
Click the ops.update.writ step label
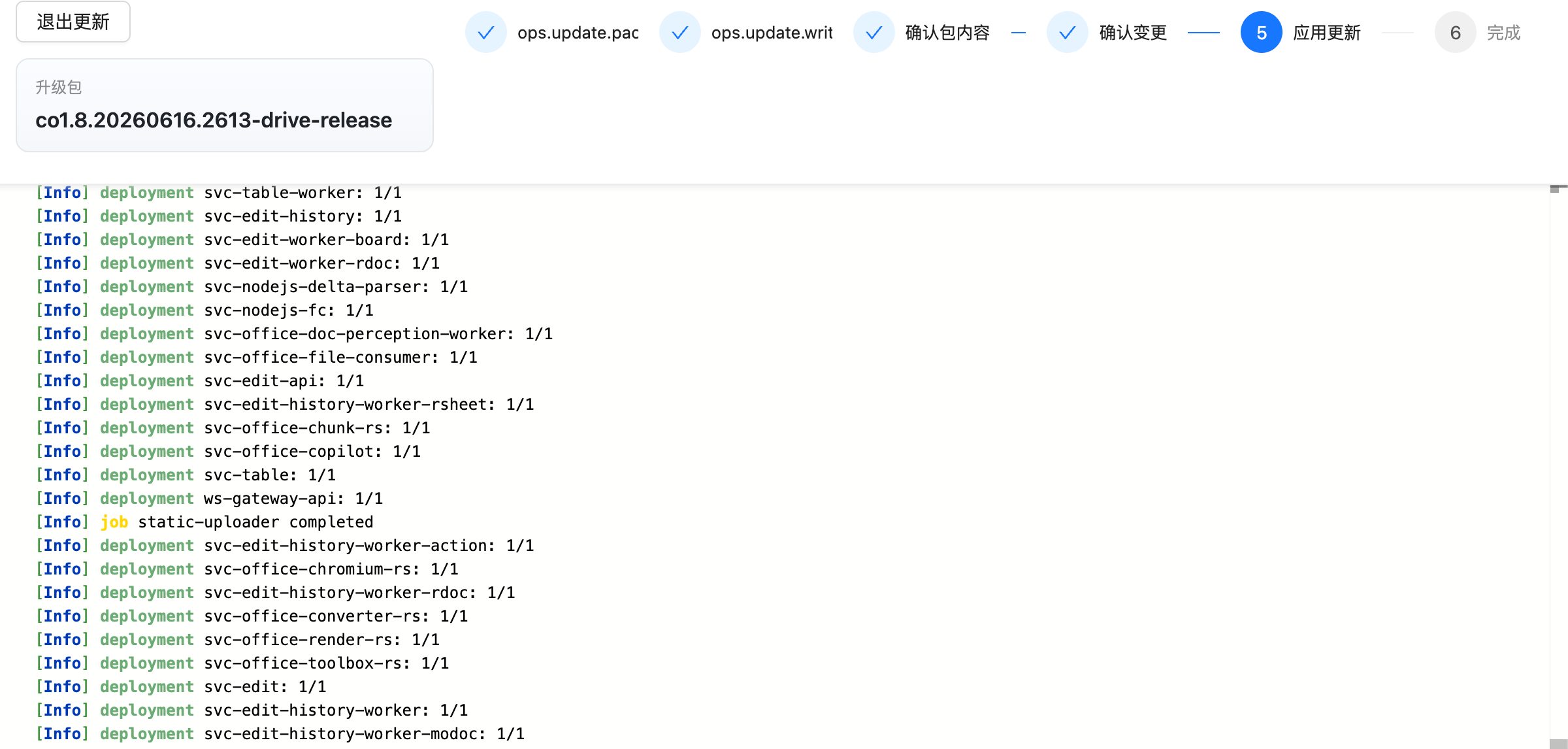tap(772, 33)
